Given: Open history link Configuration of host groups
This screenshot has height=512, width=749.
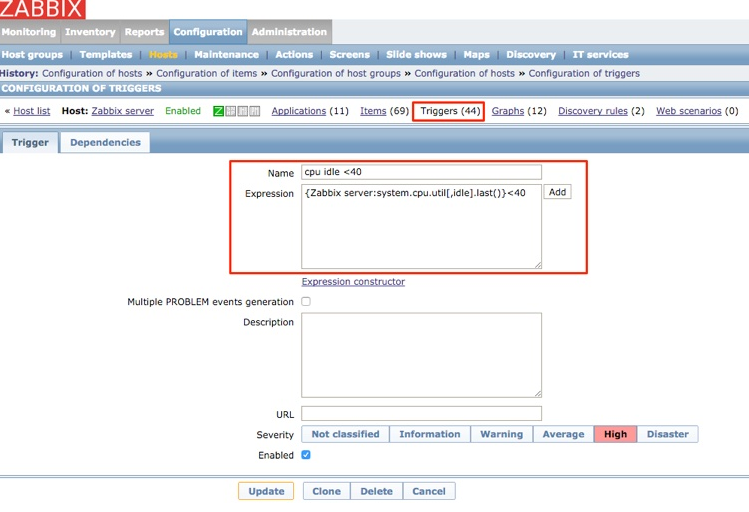Looking at the screenshot, I should pyautogui.click(x=336, y=74).
